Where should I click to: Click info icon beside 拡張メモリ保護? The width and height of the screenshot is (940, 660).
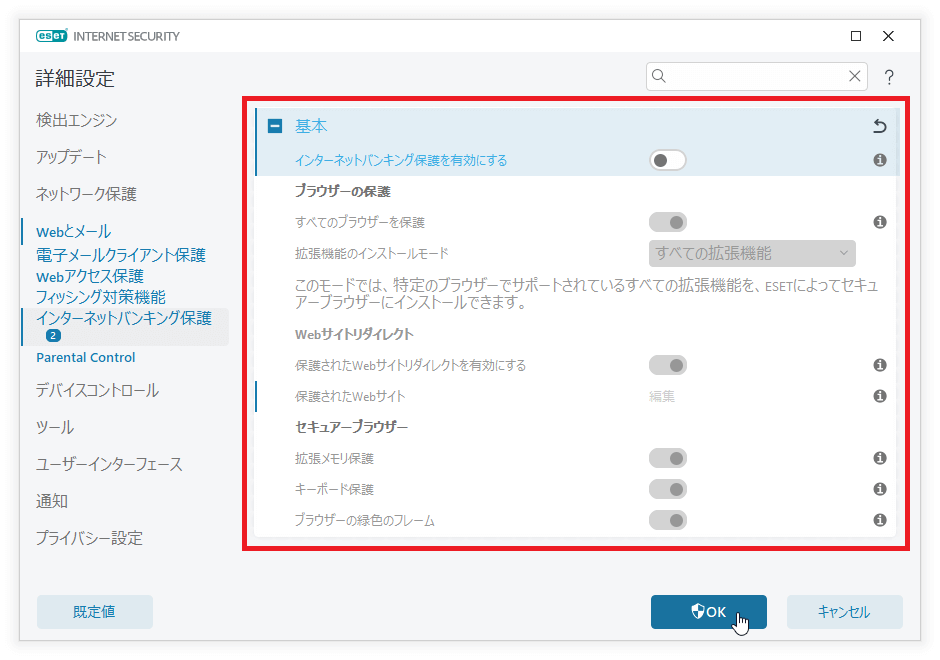tap(880, 458)
